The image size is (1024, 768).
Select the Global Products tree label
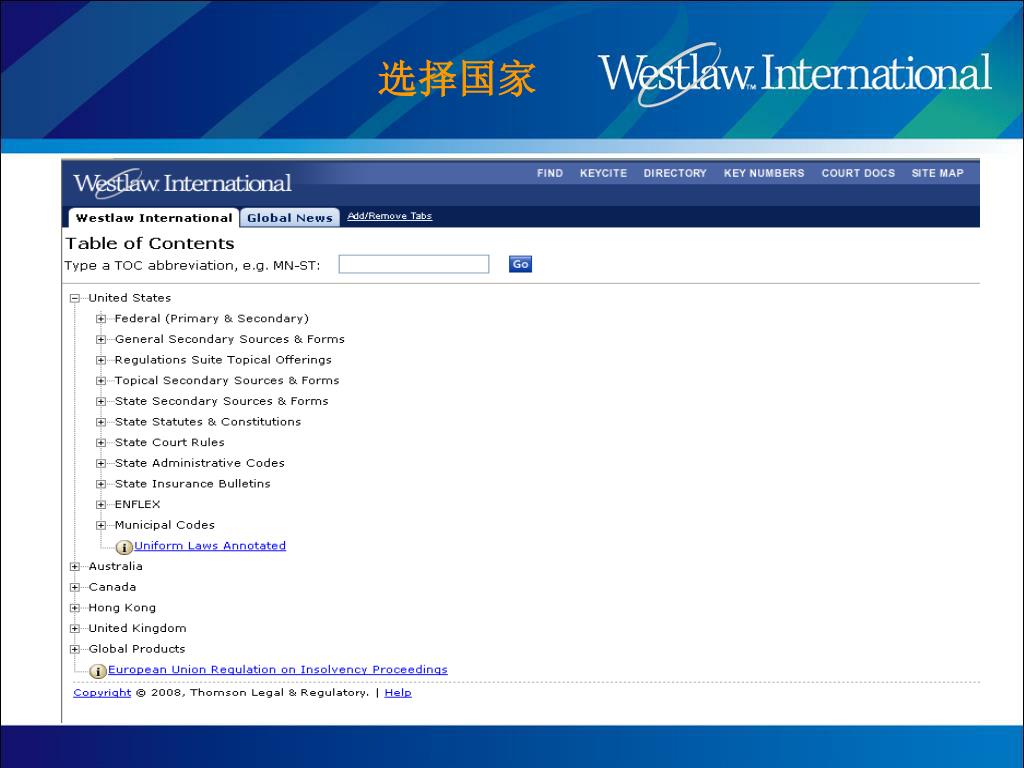pyautogui.click(x=137, y=649)
